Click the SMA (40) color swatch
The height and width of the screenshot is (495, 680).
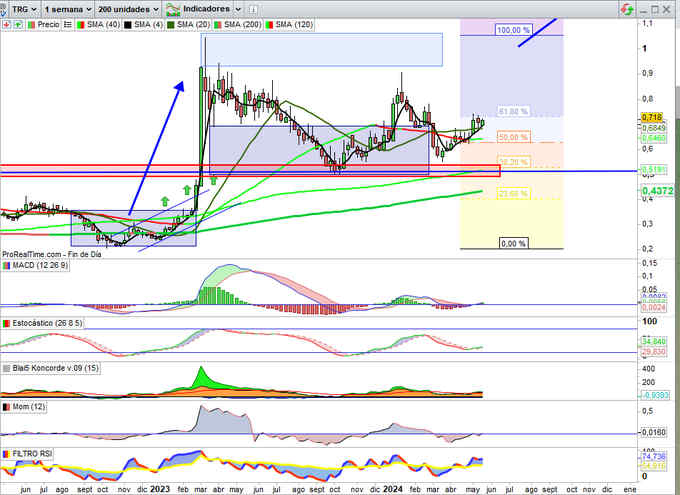coord(81,25)
